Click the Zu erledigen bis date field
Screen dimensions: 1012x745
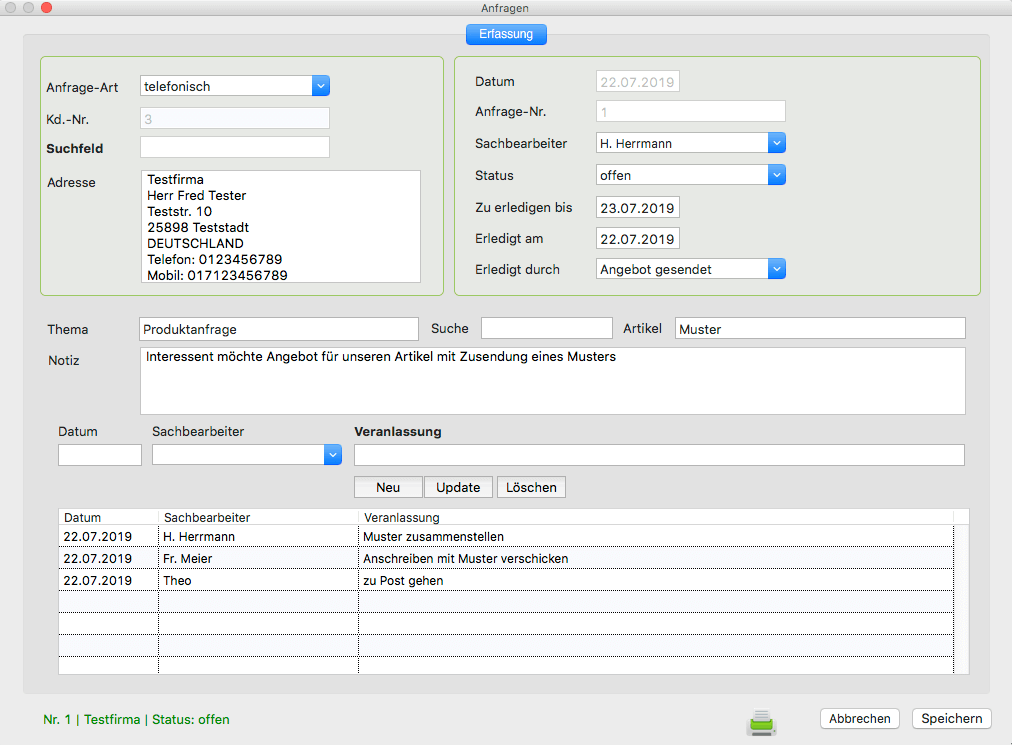click(638, 207)
